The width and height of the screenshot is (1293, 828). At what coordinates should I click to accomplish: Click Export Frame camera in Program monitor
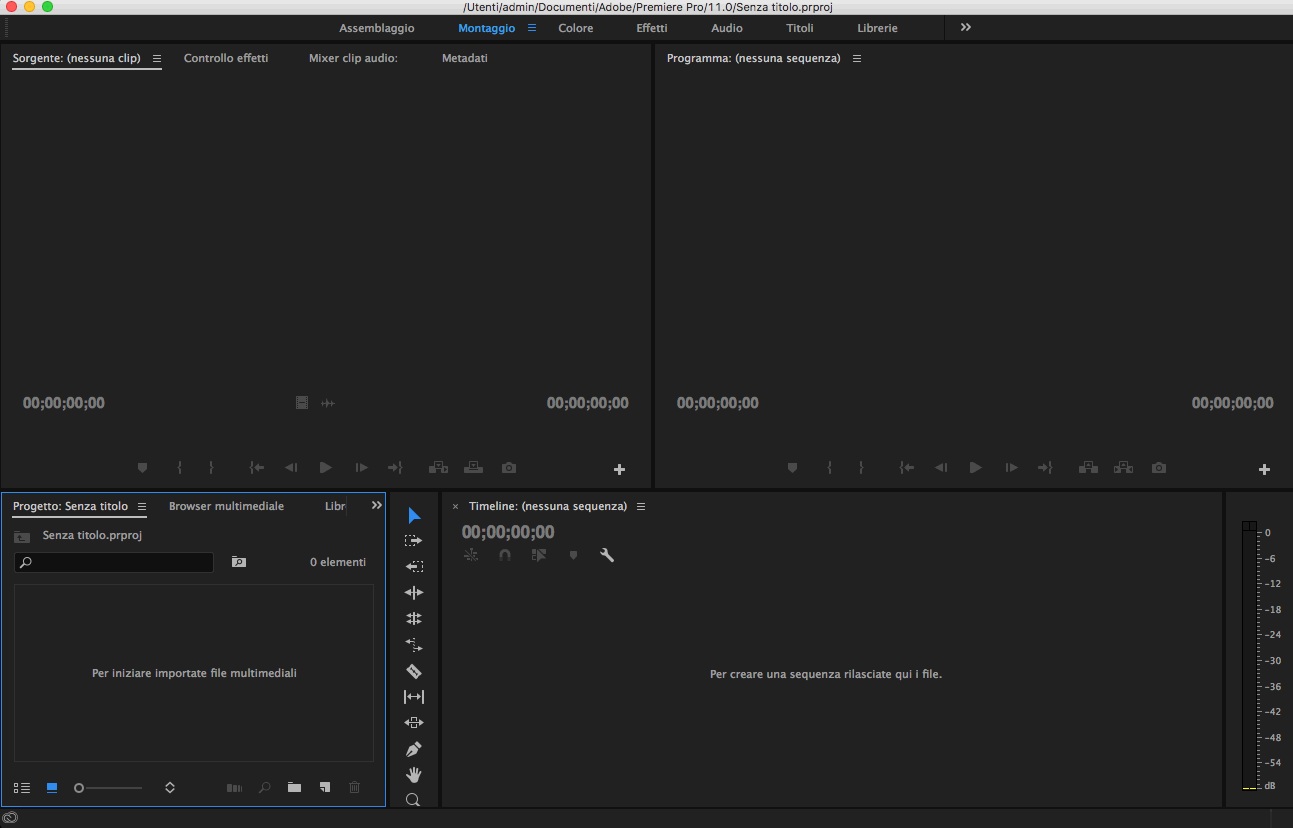point(1158,467)
